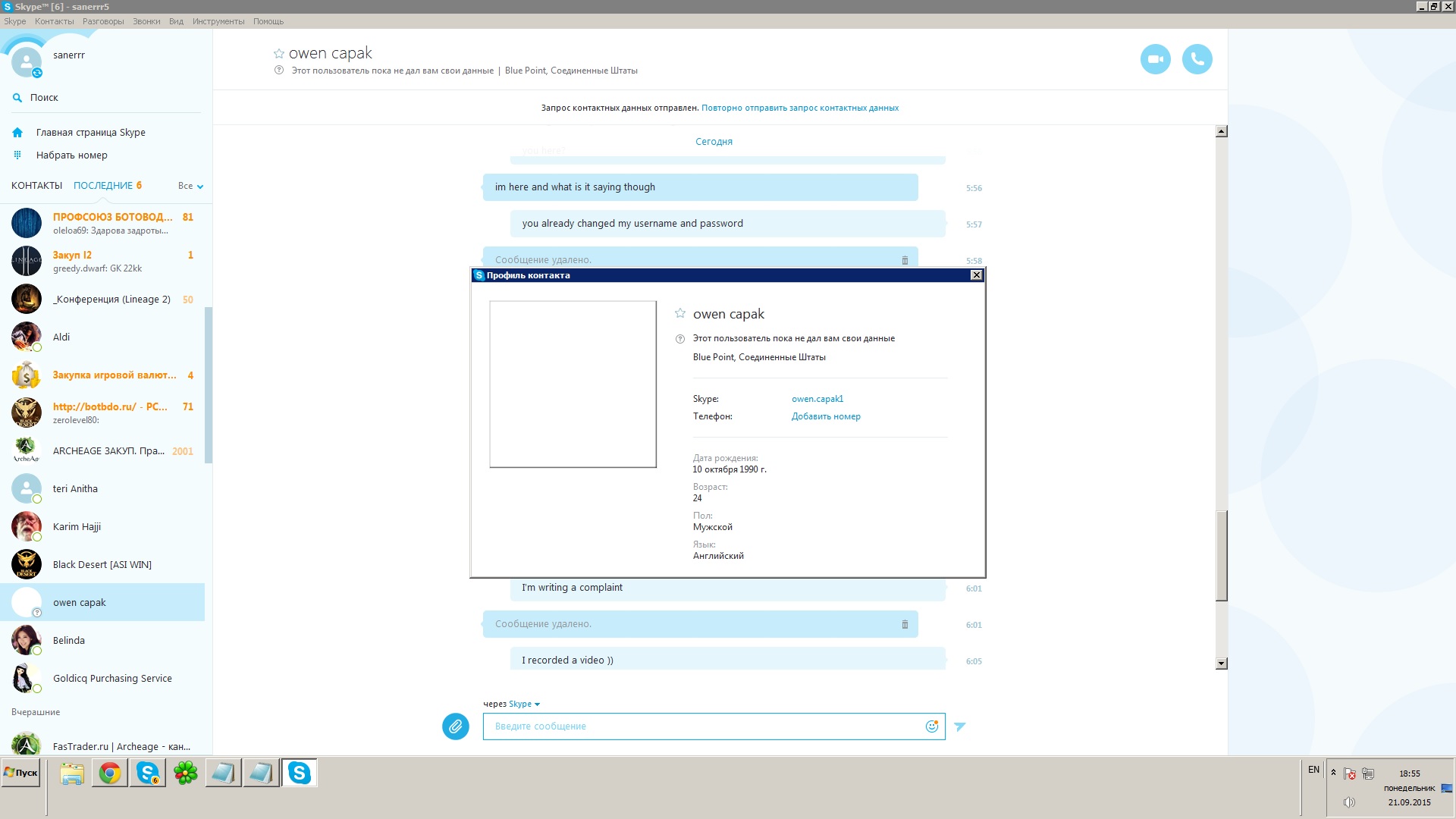The image size is (1456, 819).
Task: Open the Пуск start menu
Action: [20, 773]
